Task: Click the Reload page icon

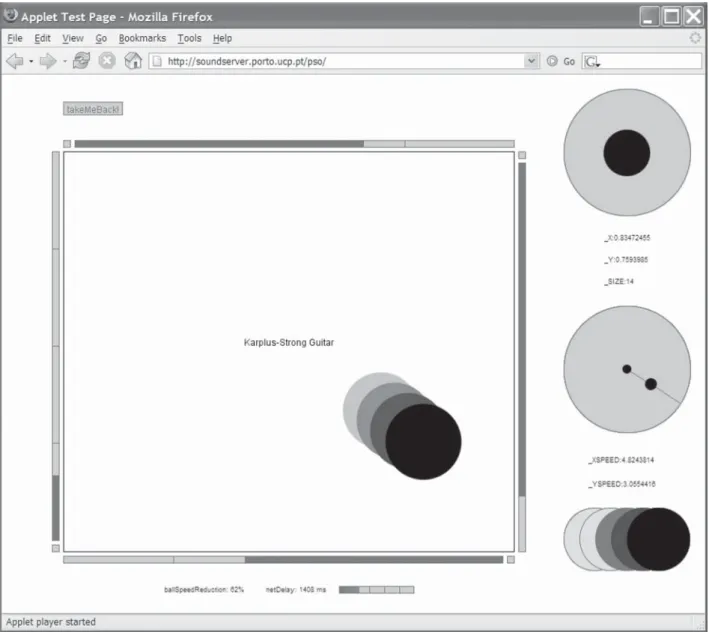Action: [81, 61]
